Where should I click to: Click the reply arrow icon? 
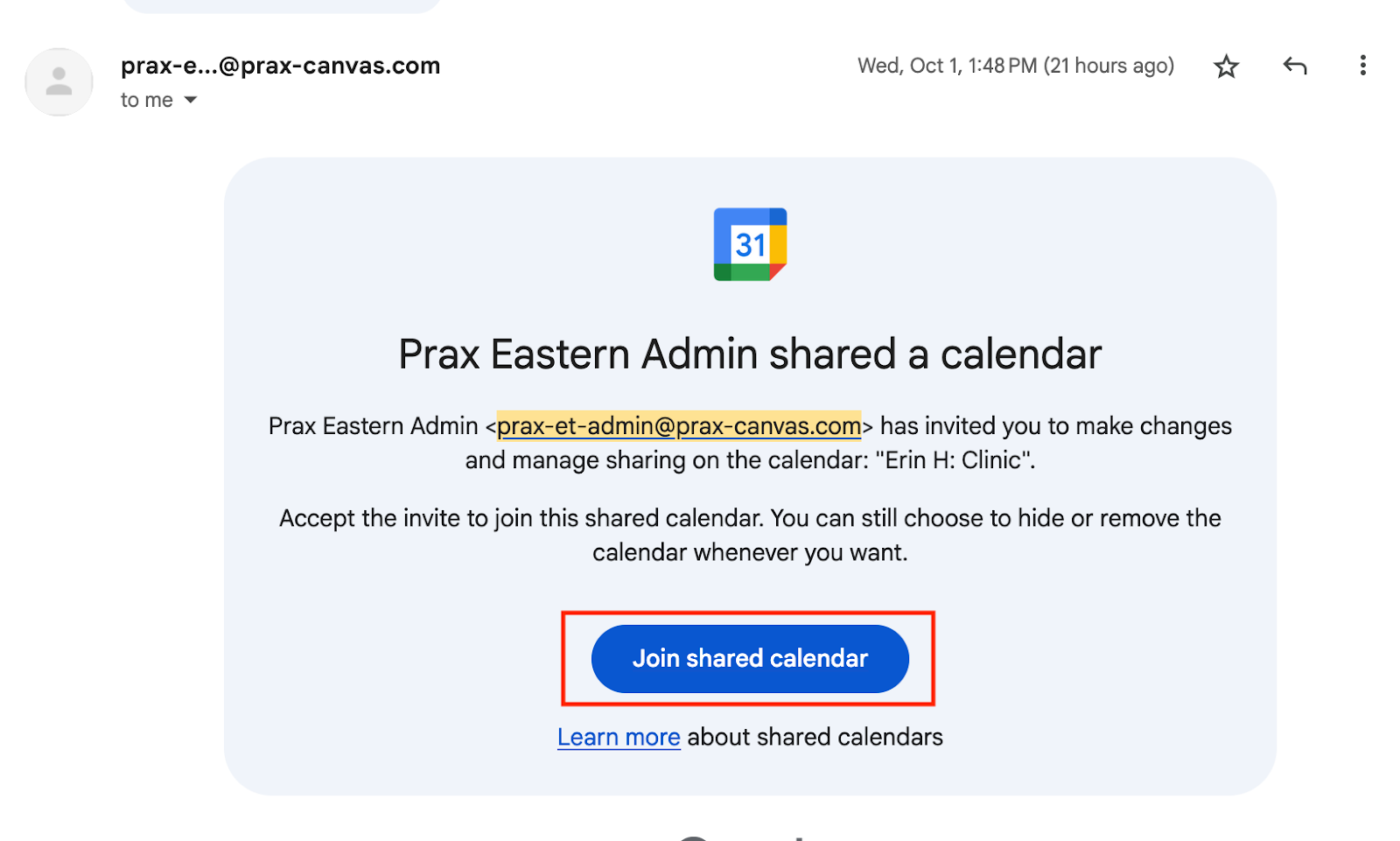tap(1294, 66)
